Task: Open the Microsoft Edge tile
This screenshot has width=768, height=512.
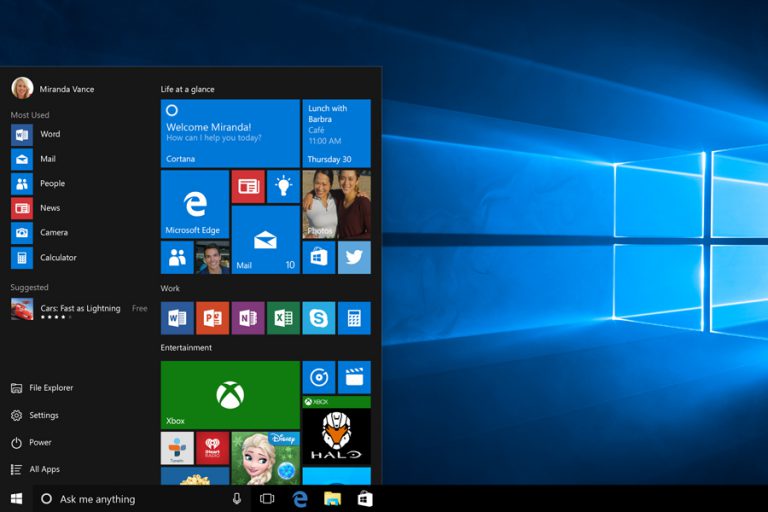Action: click(x=195, y=204)
